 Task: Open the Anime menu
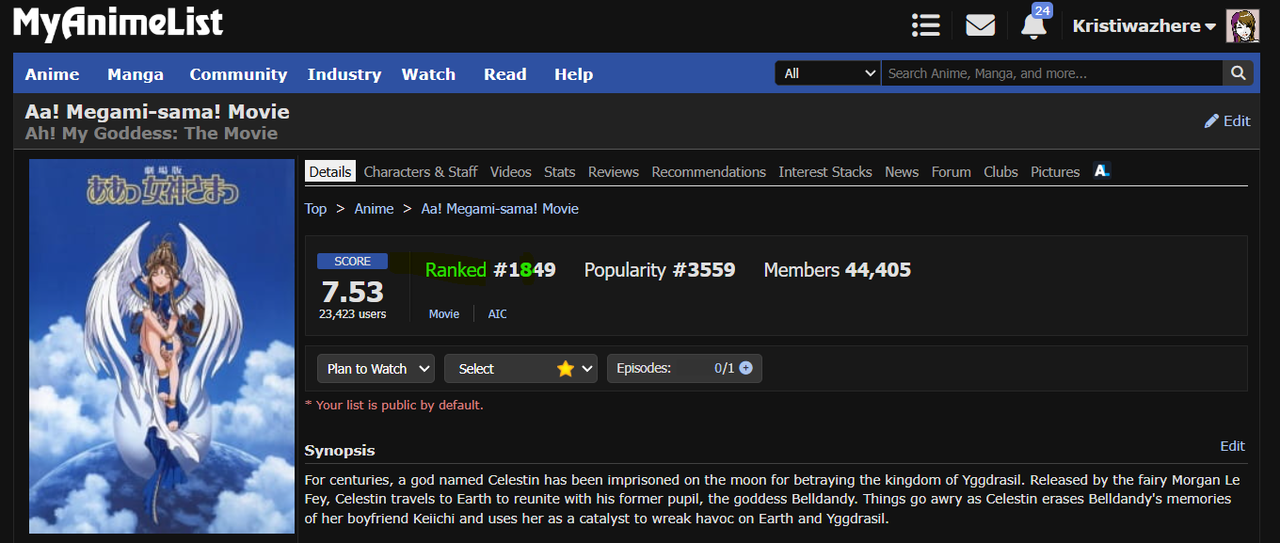pos(52,74)
